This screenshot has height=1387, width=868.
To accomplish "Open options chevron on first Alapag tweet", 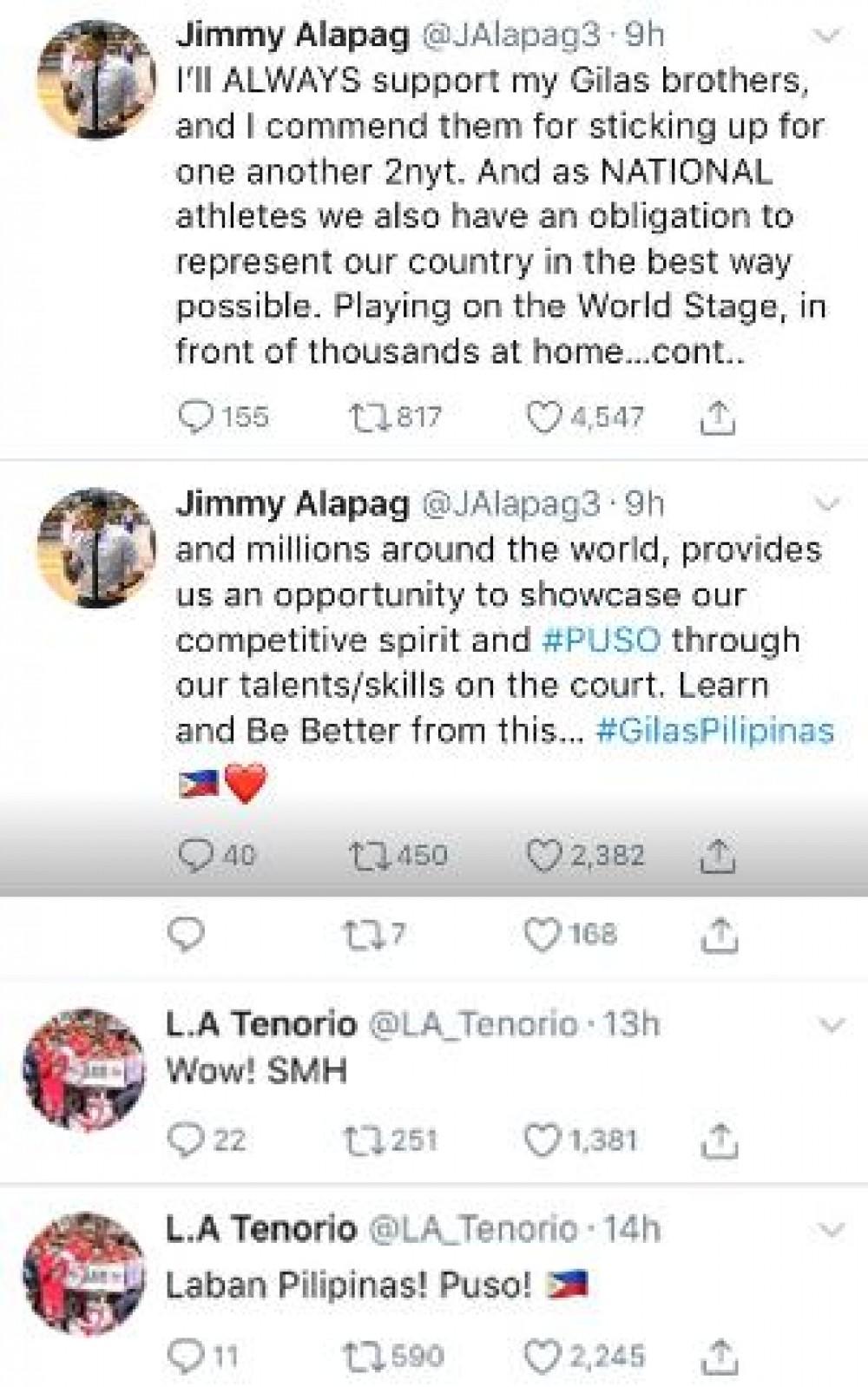I will pos(830,36).
